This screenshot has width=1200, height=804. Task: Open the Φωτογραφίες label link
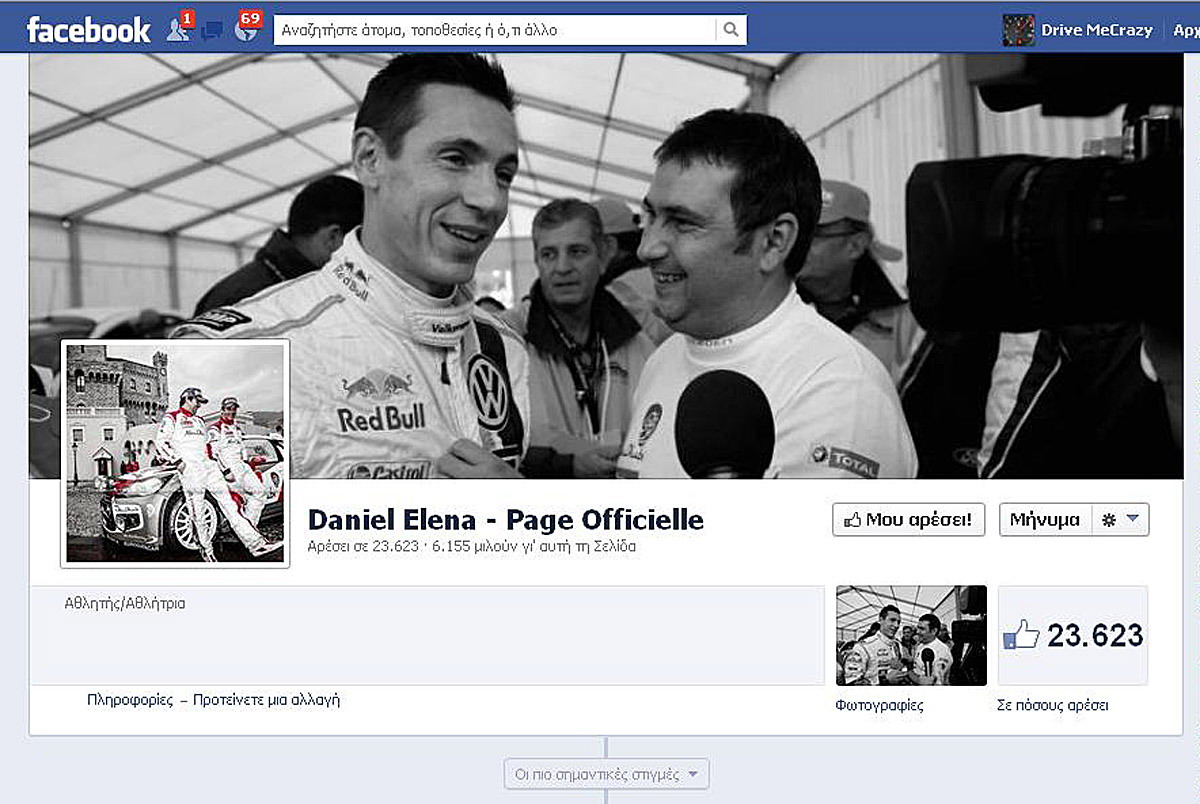(879, 706)
